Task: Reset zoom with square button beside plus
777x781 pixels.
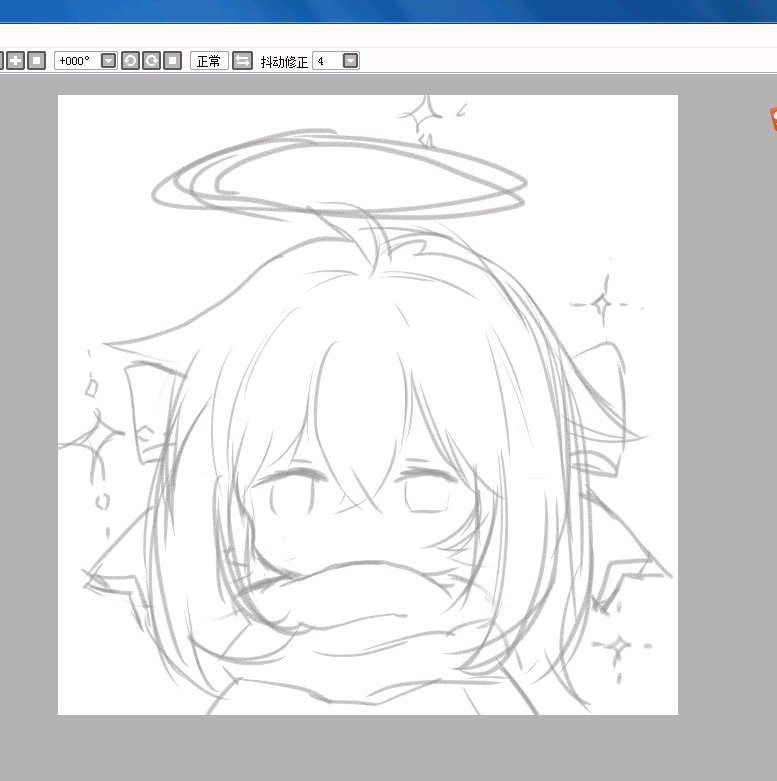Action: (36, 61)
